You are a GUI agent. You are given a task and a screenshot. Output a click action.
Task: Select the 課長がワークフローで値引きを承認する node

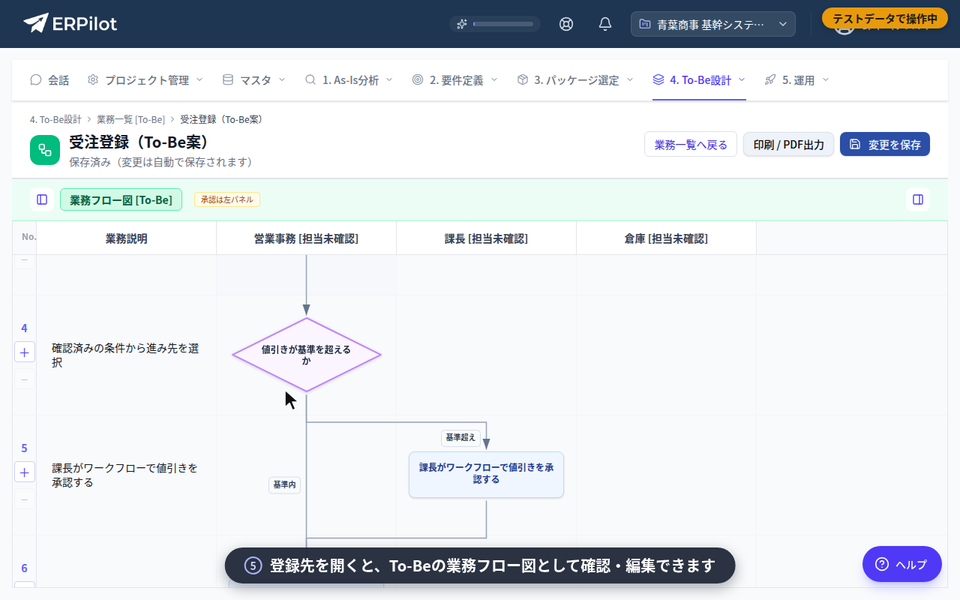486,474
